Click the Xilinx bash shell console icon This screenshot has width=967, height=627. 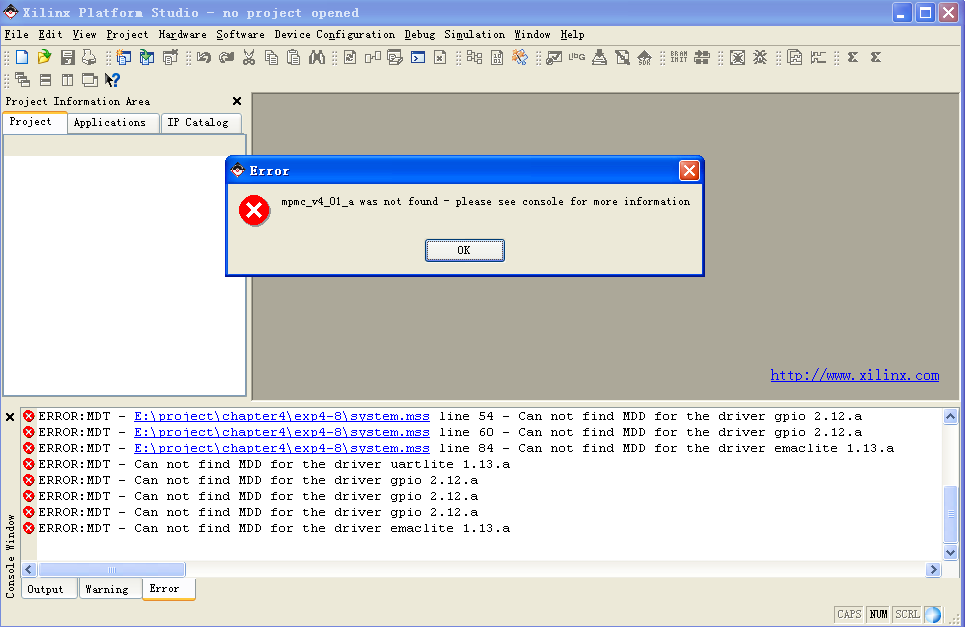point(418,57)
